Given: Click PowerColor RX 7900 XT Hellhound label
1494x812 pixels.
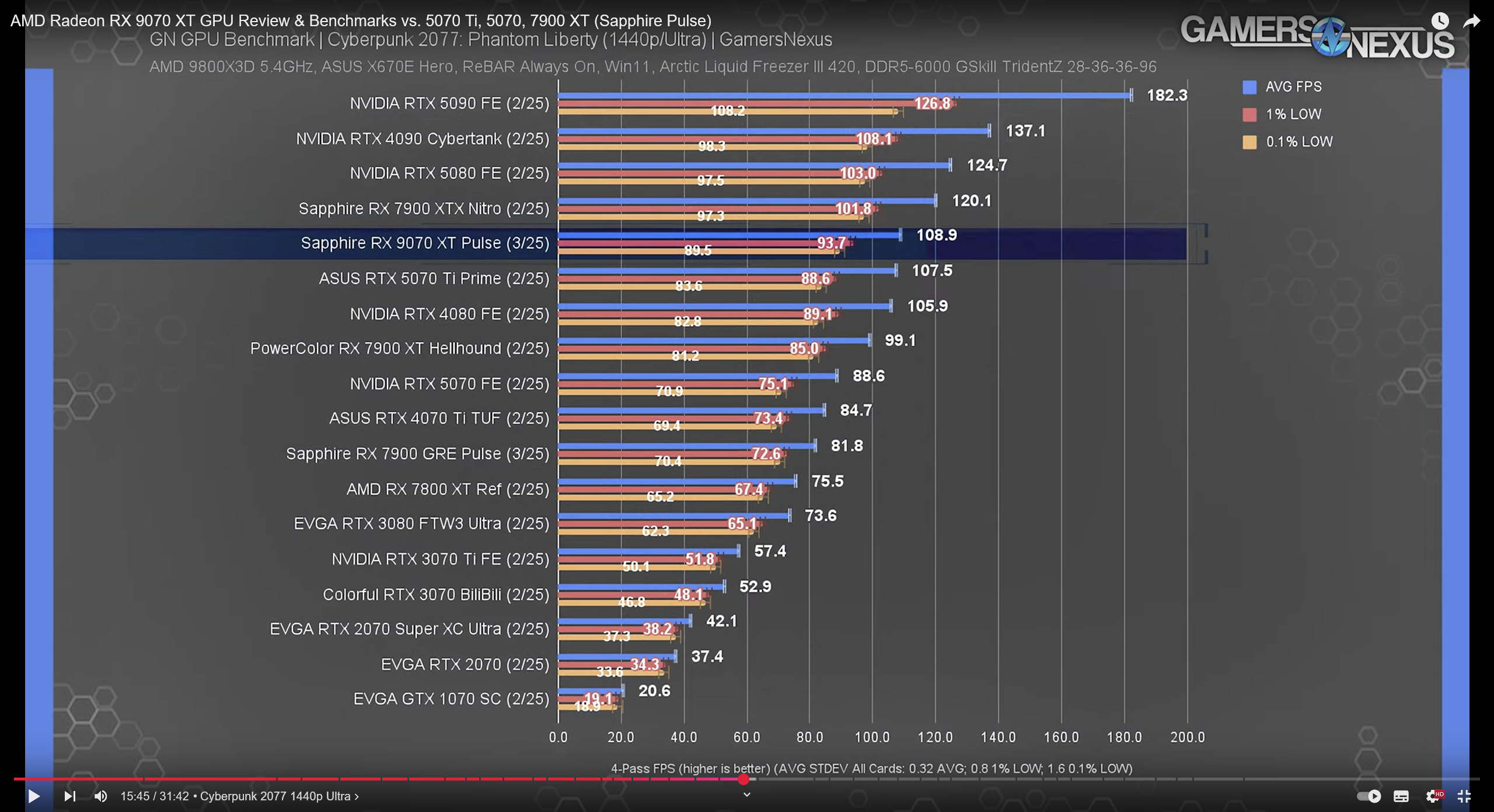Looking at the screenshot, I should (x=400, y=348).
